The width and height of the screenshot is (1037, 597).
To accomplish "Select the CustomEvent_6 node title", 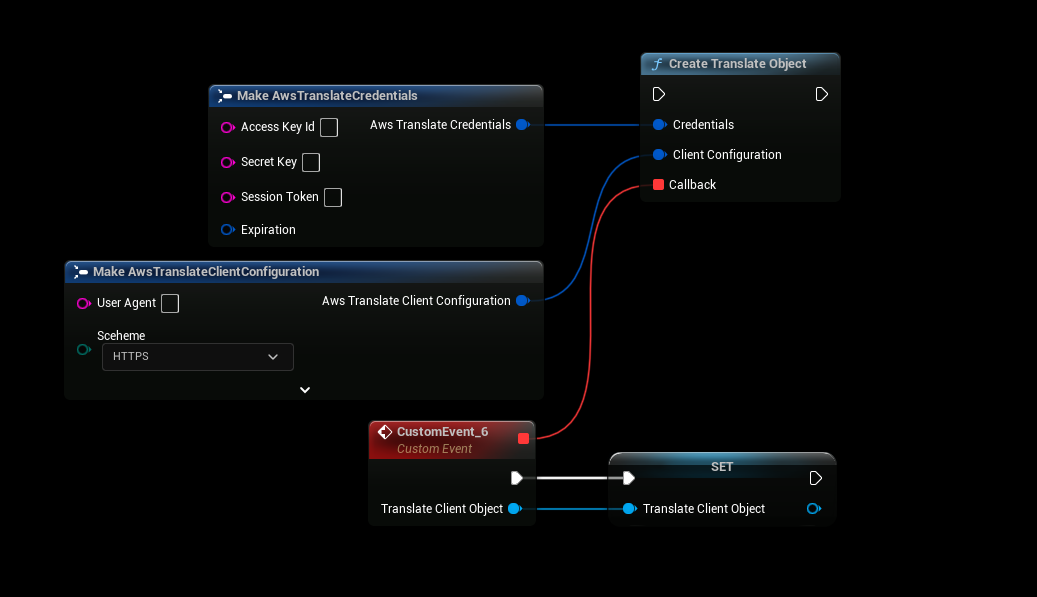I will [442, 432].
